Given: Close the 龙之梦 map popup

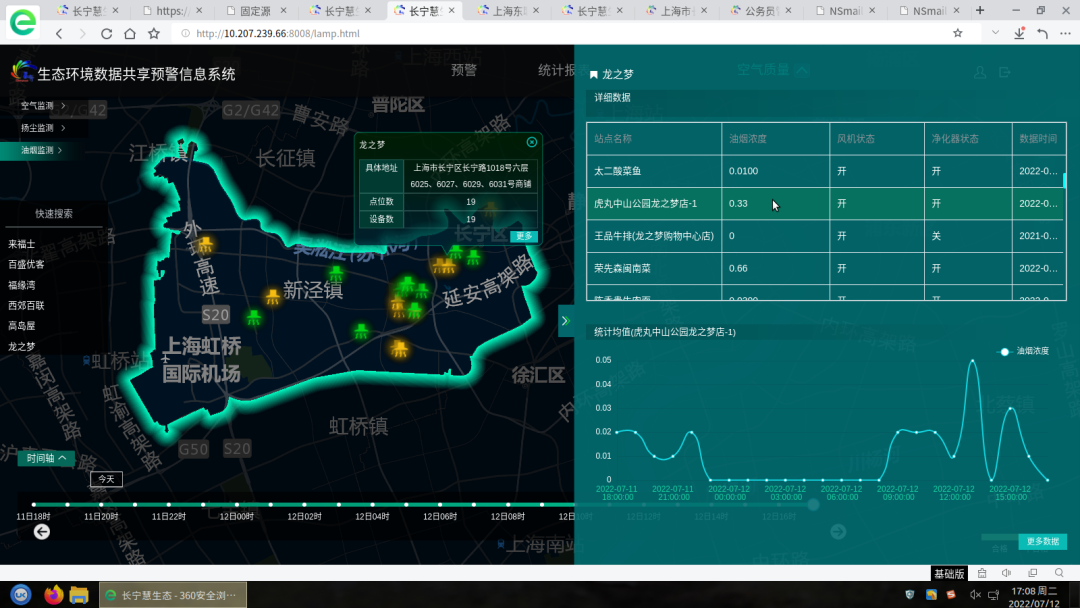Looking at the screenshot, I should [x=532, y=142].
